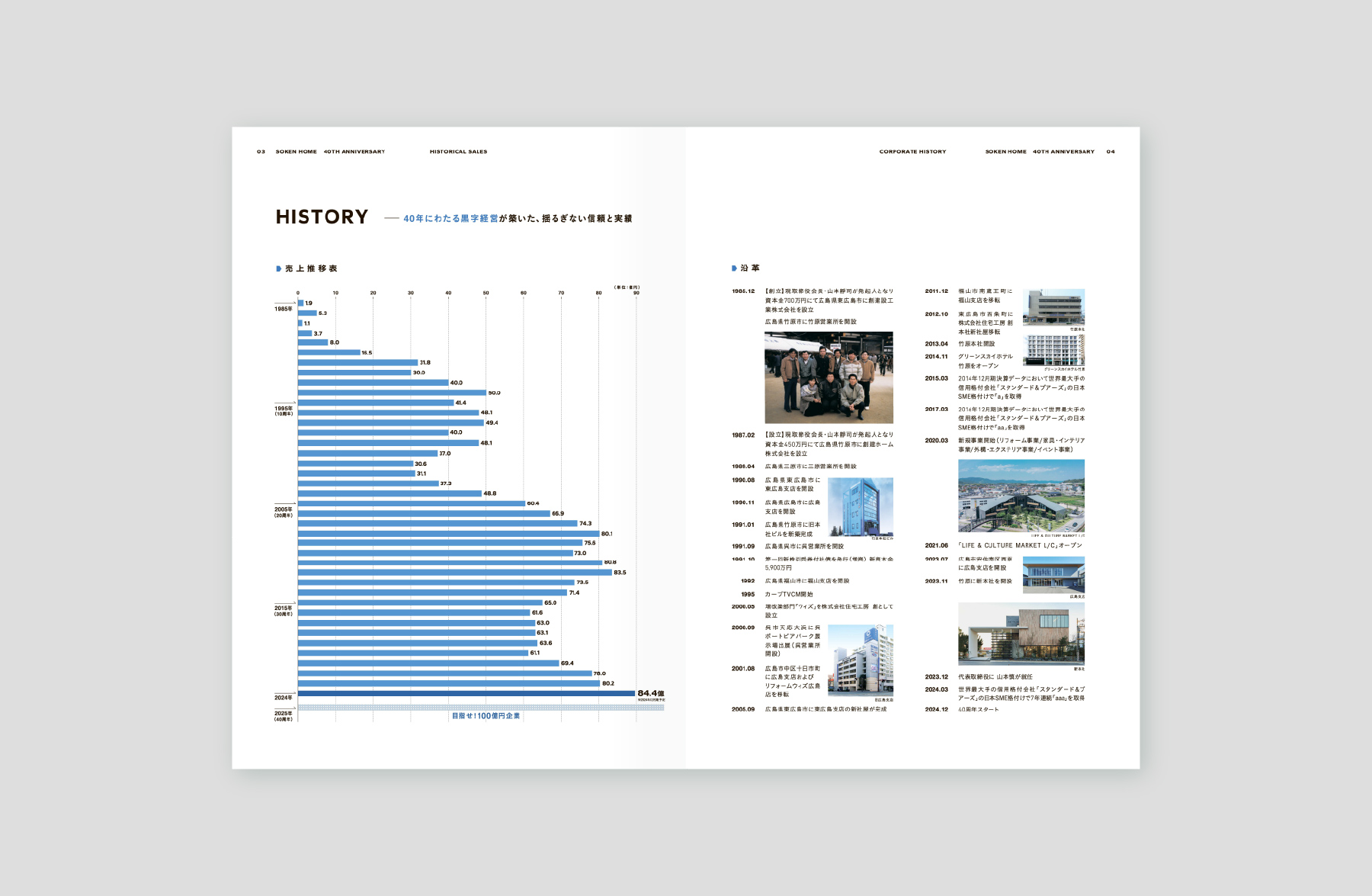Click the 新本社 wooden building photo

pos(1021,634)
